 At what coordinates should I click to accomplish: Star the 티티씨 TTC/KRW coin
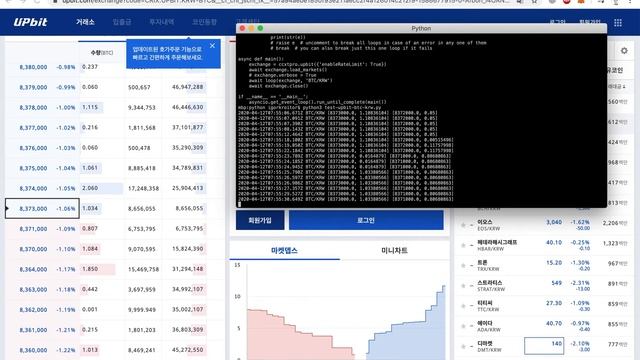463,306
